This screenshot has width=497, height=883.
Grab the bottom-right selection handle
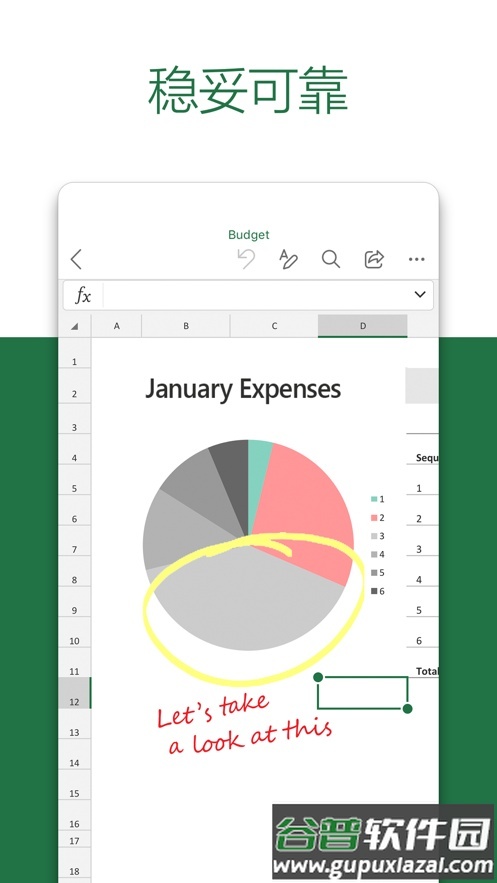(408, 708)
